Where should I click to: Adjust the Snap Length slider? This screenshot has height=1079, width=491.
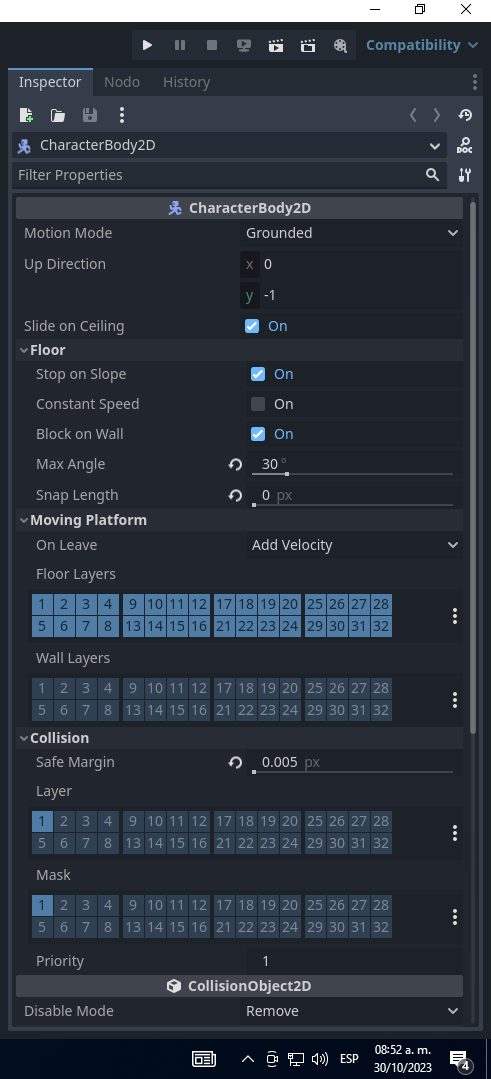click(353, 505)
